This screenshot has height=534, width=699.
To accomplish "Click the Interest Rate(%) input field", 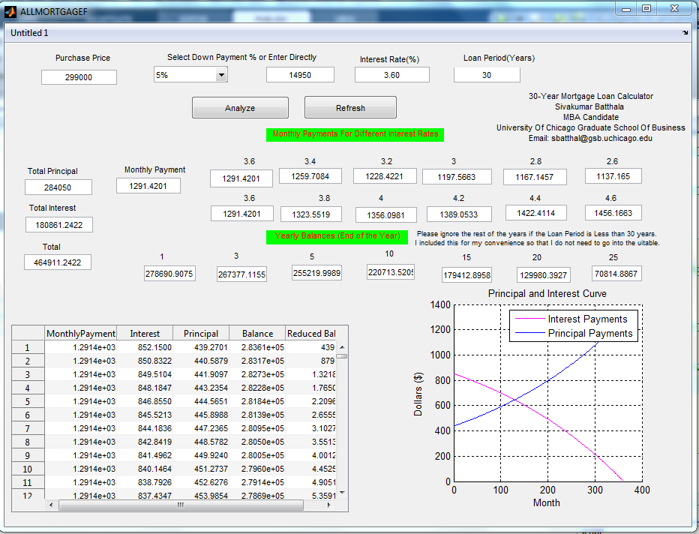I will click(392, 75).
